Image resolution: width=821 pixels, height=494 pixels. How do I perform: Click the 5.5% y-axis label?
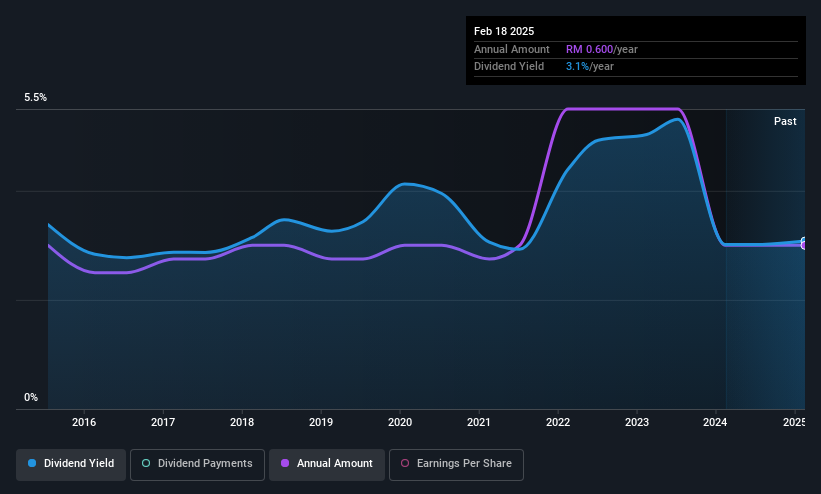coord(35,97)
